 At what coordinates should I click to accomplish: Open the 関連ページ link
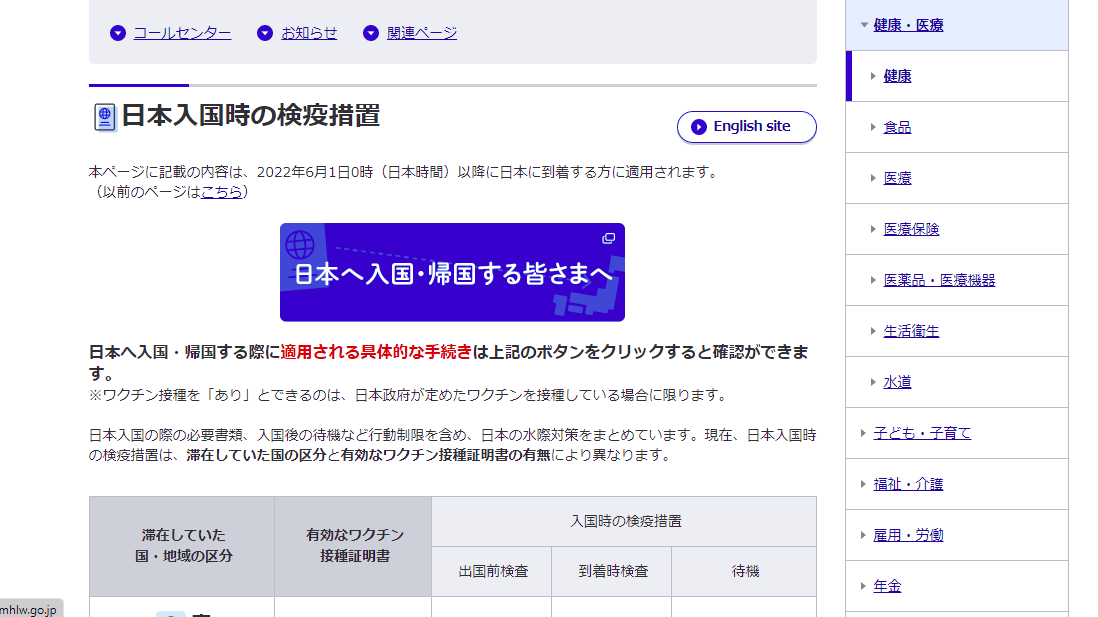point(422,33)
